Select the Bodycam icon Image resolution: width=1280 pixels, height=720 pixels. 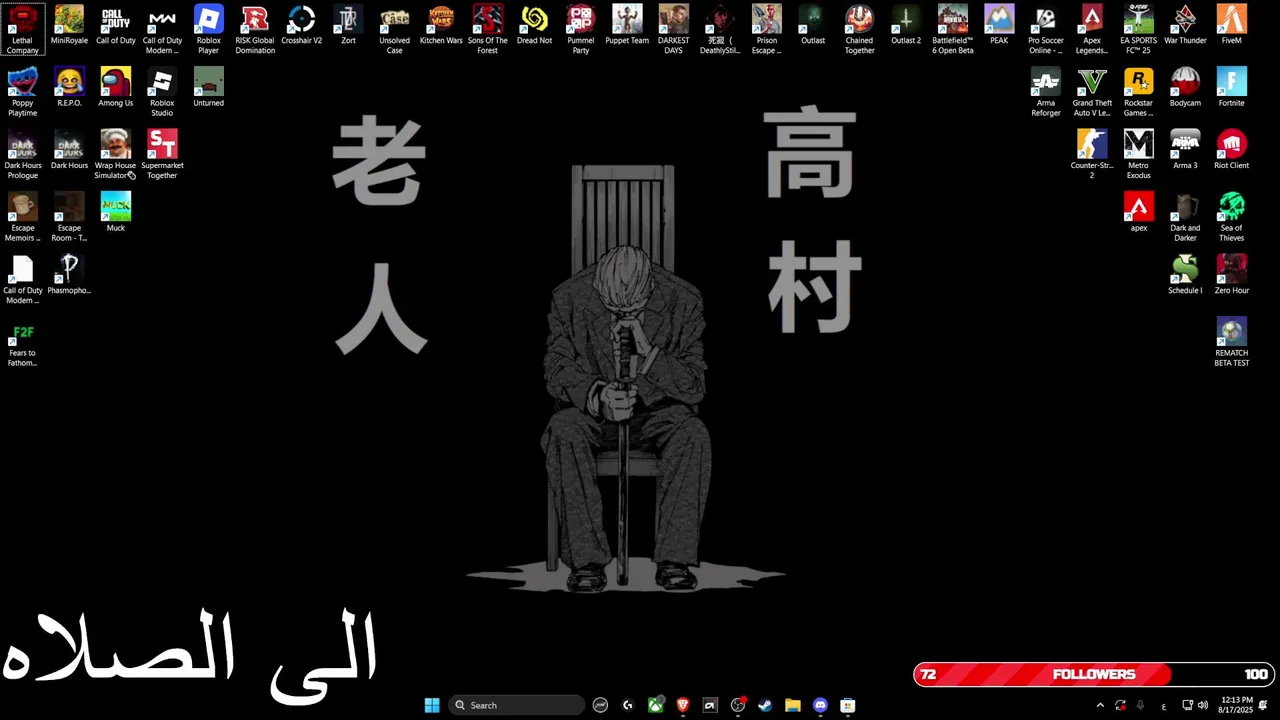pyautogui.click(x=1185, y=88)
